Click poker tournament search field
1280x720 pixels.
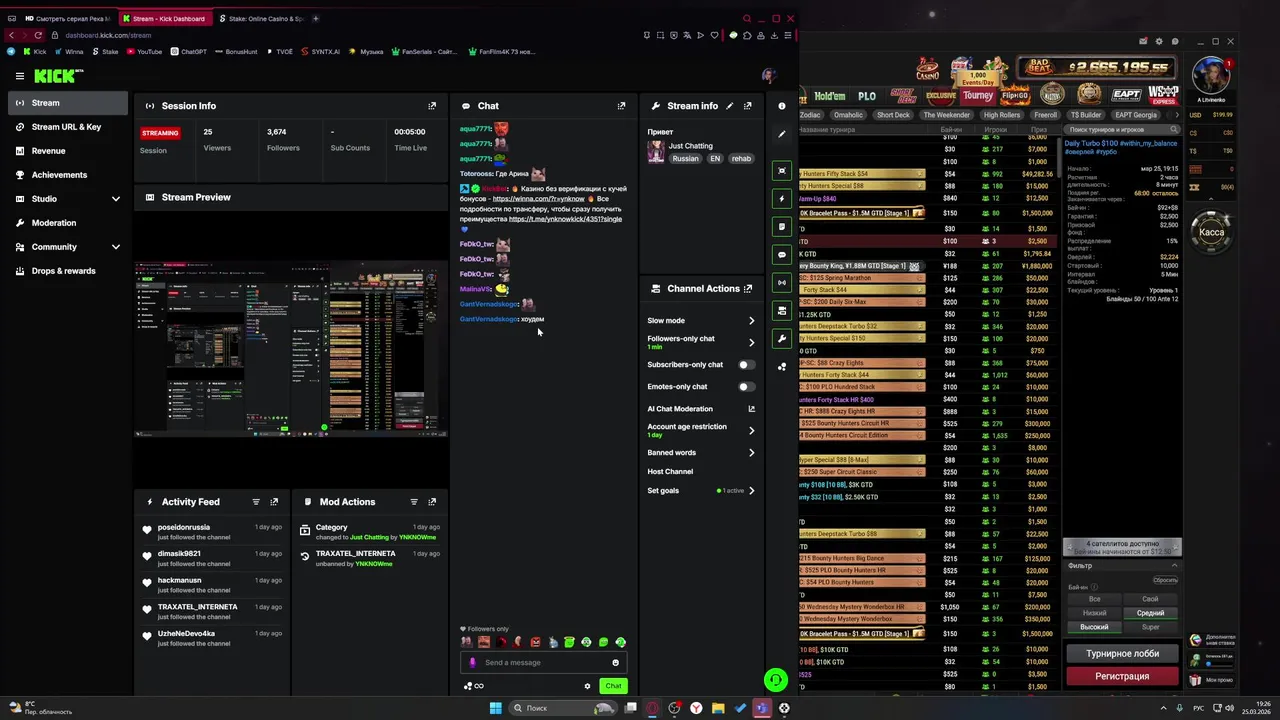[x=1122, y=130]
